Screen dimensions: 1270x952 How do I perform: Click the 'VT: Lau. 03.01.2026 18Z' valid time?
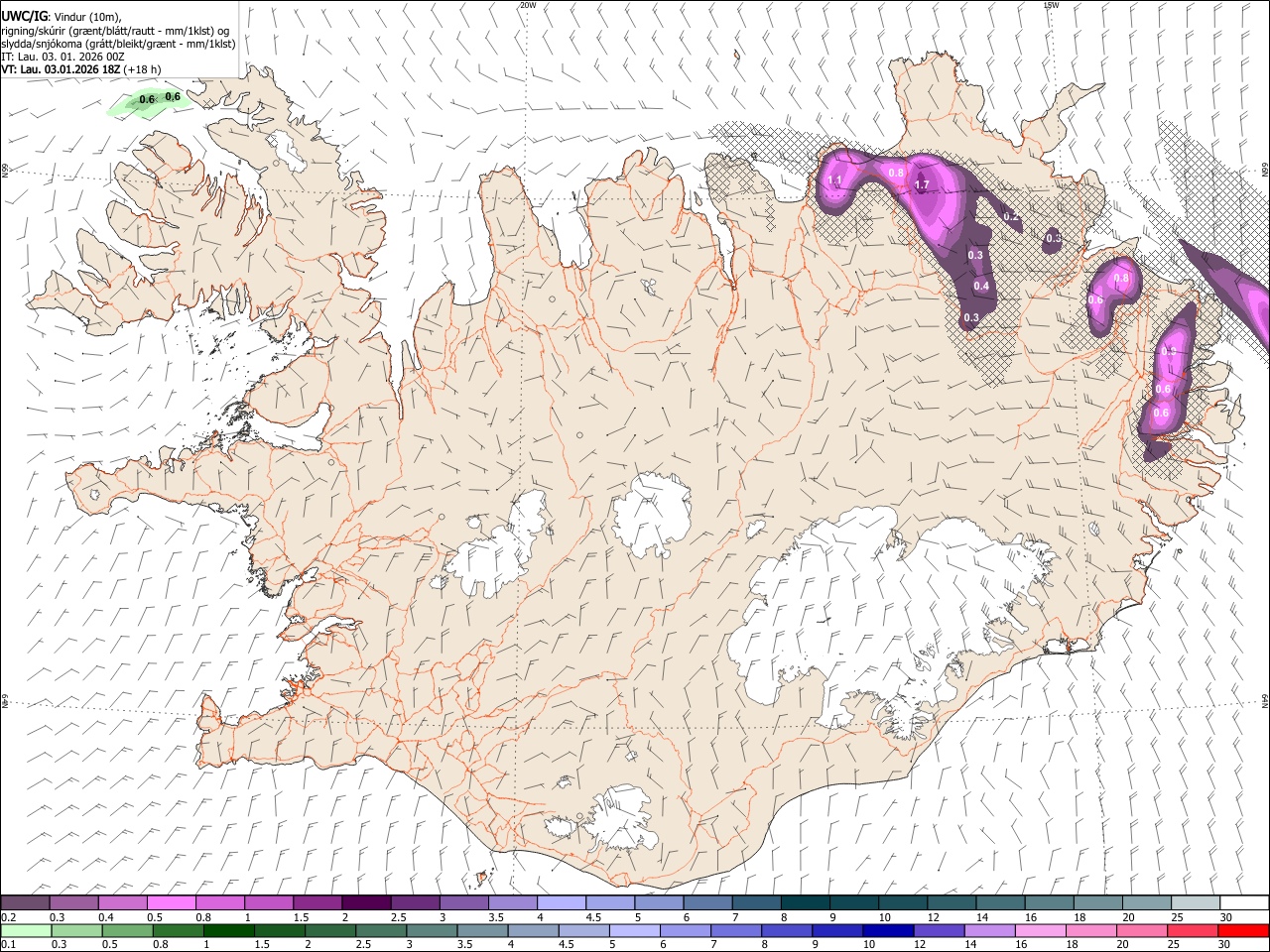tap(61, 69)
